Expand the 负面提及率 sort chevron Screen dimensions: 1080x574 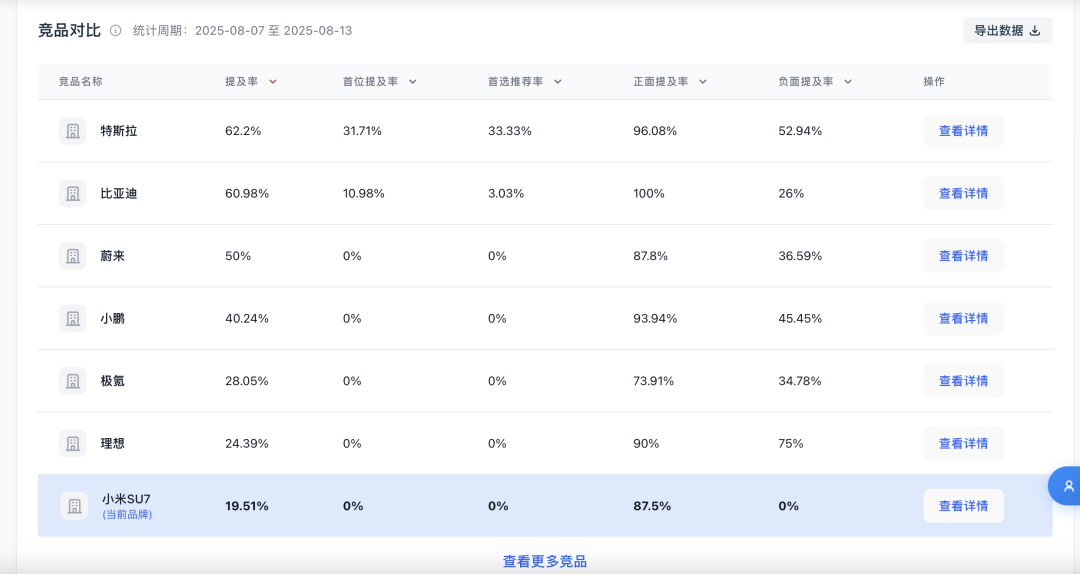point(848,82)
